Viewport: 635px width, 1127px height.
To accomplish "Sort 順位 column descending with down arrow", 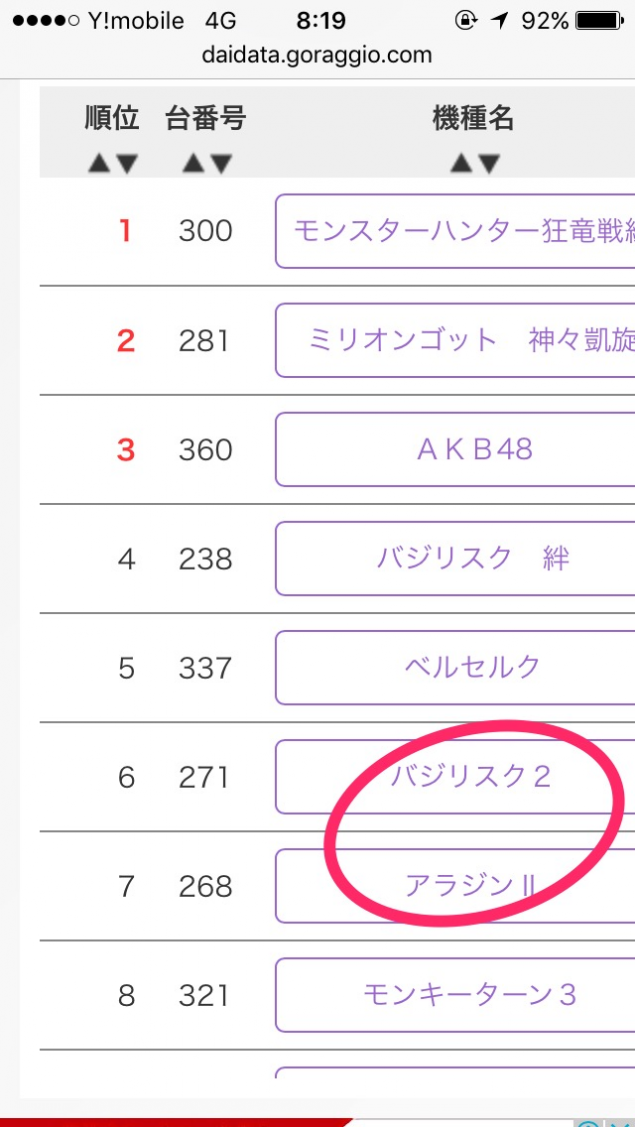I will click(x=127, y=165).
